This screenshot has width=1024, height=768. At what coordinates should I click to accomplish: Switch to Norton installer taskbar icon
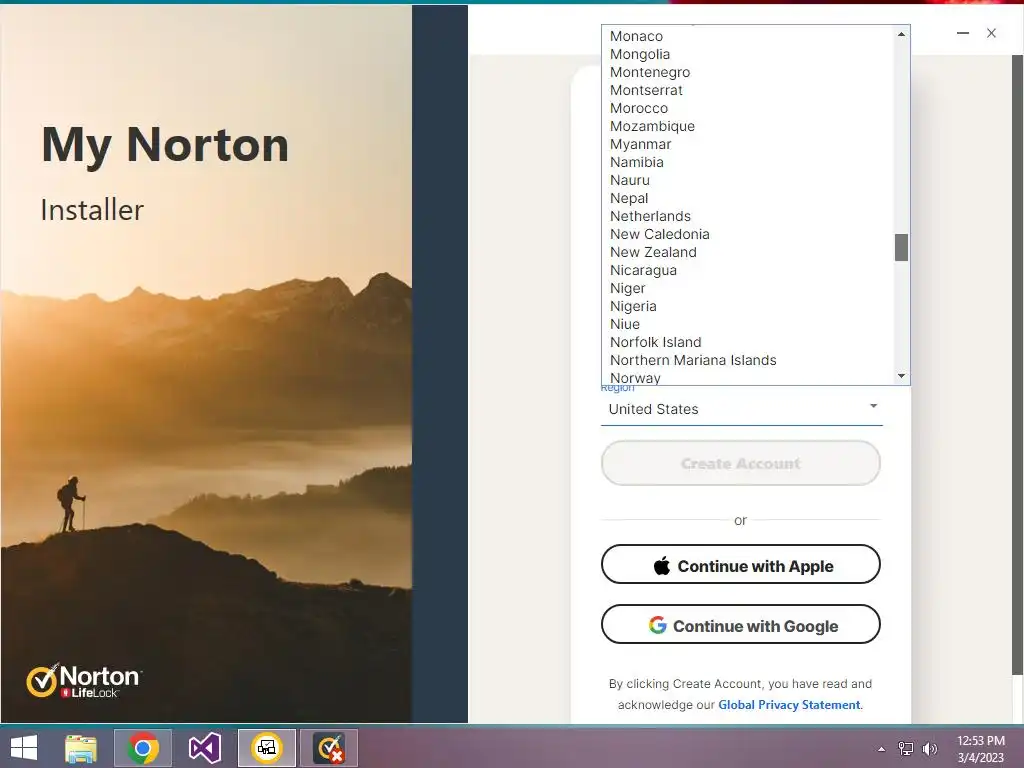(267, 748)
